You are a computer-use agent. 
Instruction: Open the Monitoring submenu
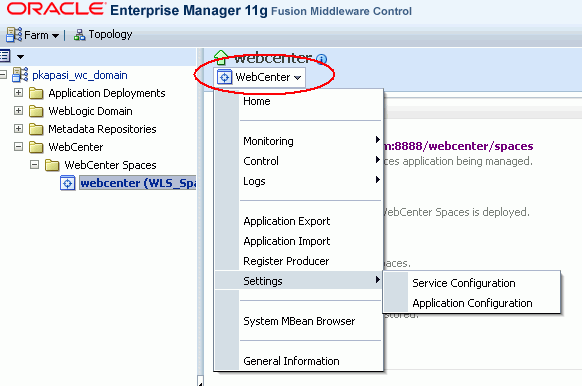(x=298, y=141)
